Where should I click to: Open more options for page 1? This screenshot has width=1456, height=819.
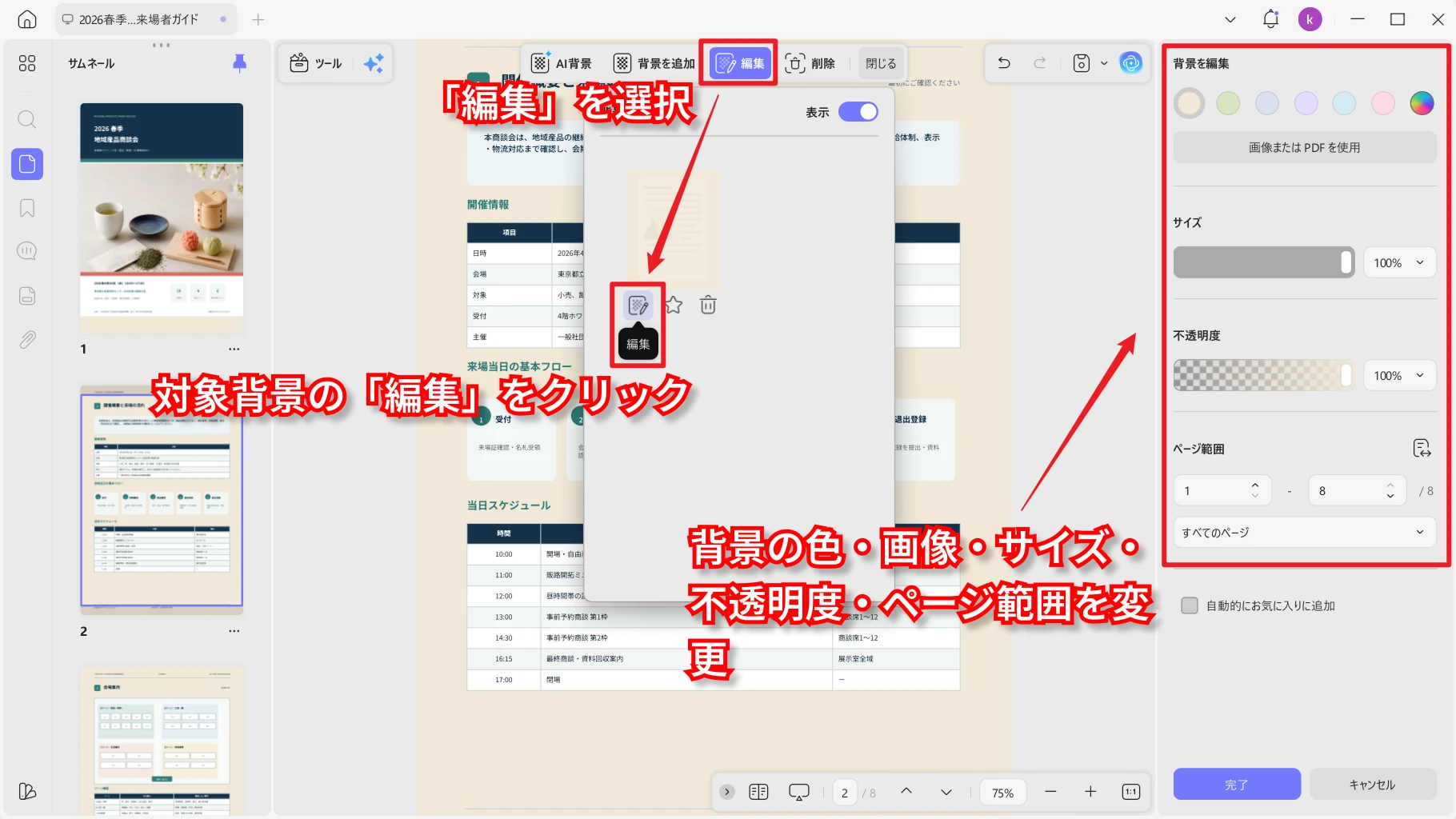234,349
